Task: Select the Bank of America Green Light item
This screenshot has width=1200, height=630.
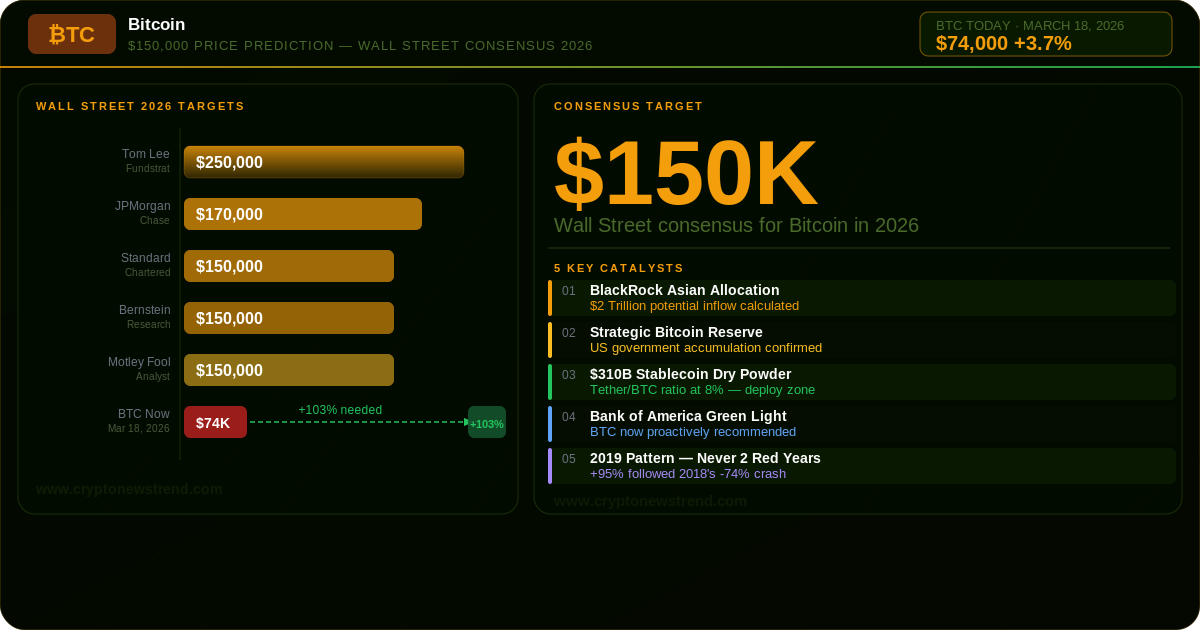Action: (x=861, y=424)
